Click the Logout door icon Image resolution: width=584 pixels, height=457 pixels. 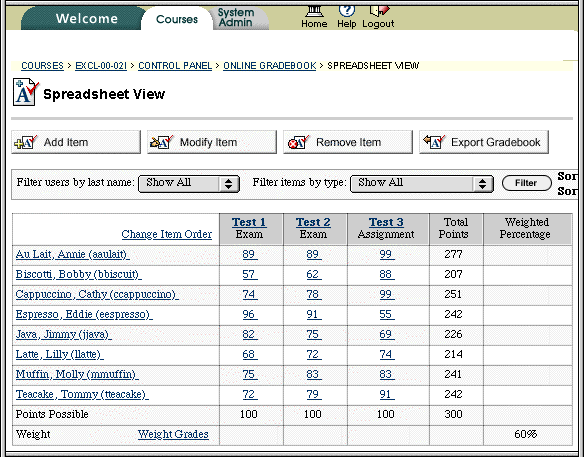(379, 11)
